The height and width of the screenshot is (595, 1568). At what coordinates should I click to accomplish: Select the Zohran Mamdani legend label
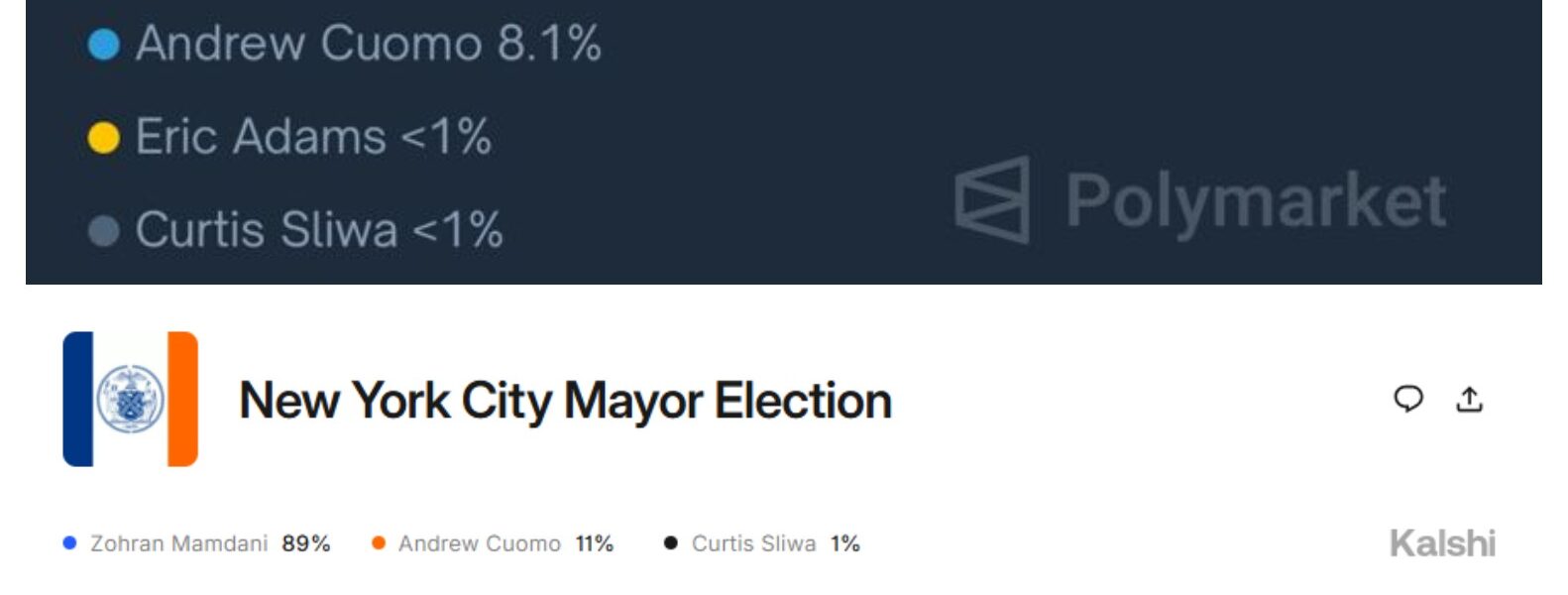click(178, 543)
